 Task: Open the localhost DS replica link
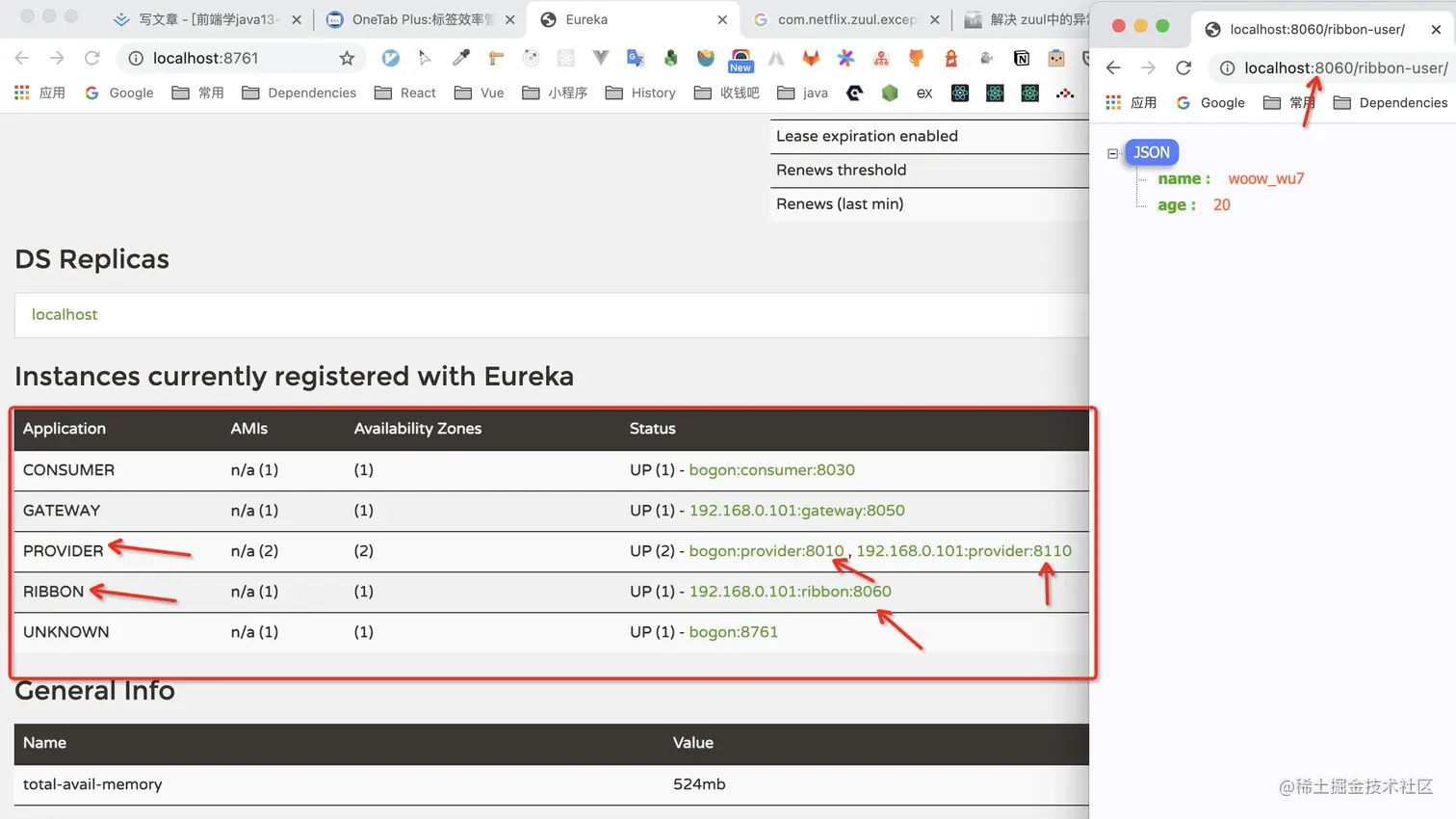65,314
